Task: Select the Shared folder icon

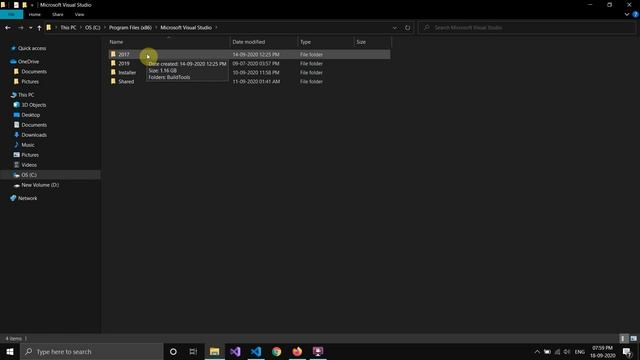Action: [113, 81]
